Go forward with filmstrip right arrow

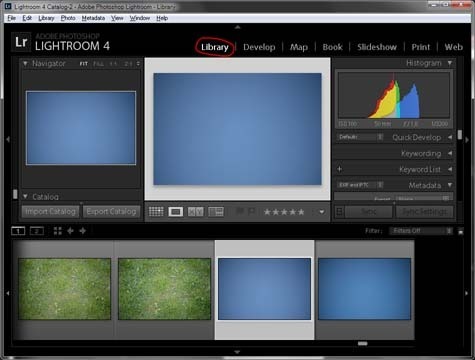click(82, 231)
